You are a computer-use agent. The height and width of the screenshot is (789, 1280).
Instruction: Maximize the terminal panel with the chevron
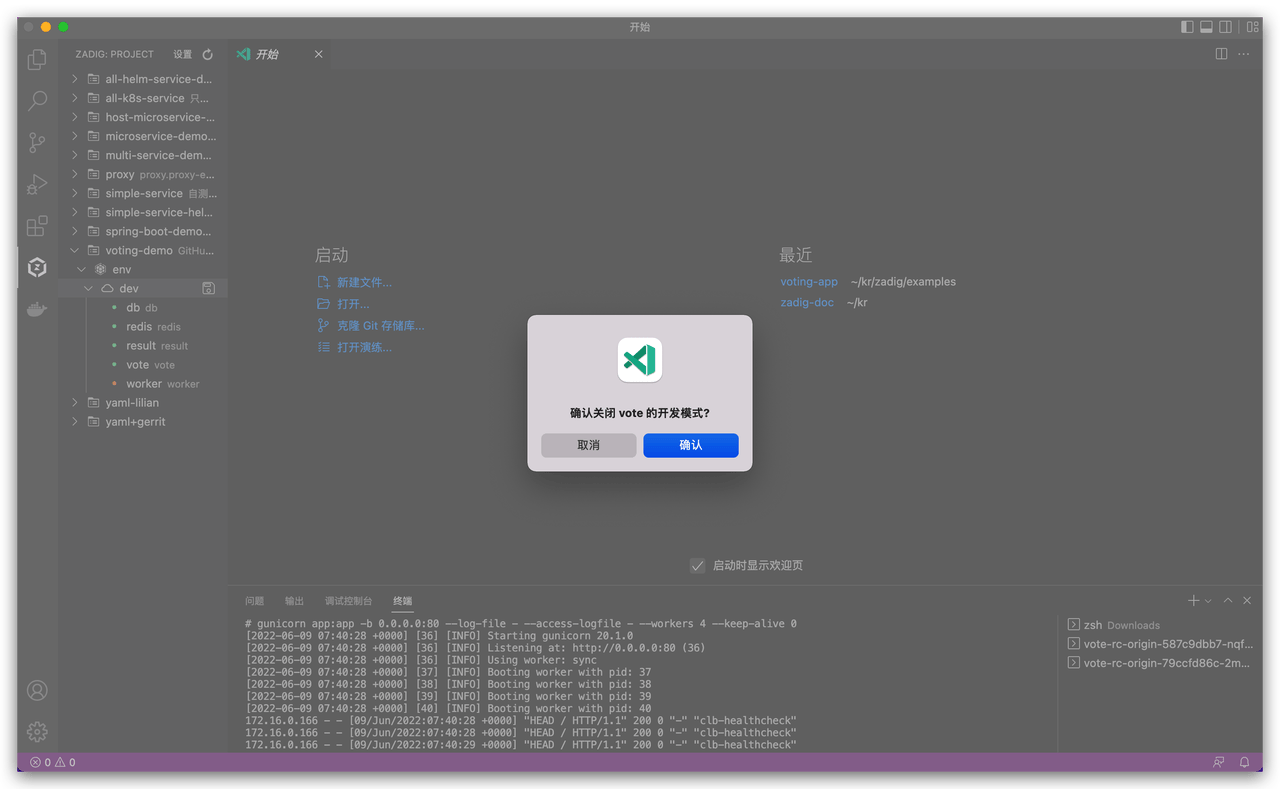[x=1227, y=600]
